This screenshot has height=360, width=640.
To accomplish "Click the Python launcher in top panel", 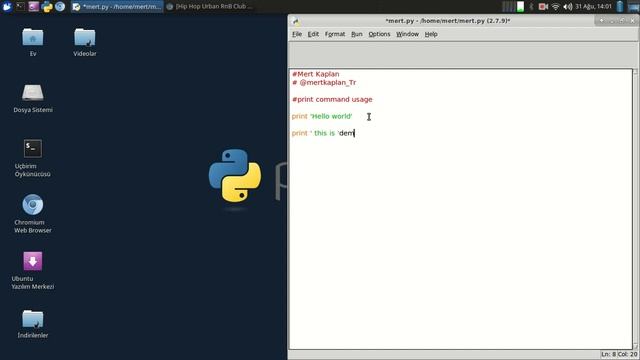I will [x=47, y=6].
